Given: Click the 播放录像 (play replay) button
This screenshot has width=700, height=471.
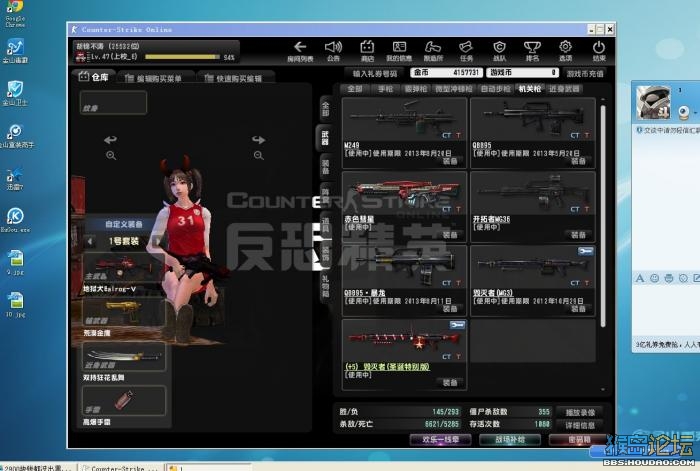Looking at the screenshot, I should click(580, 412).
